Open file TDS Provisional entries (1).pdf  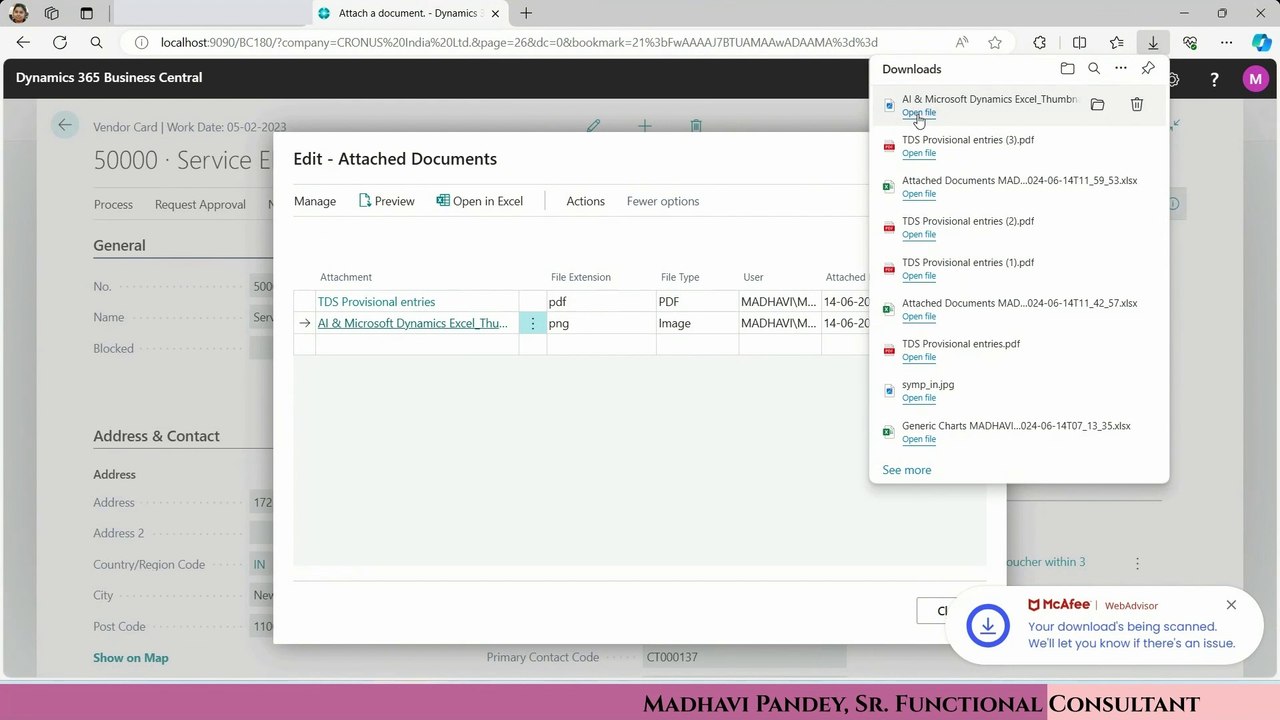point(919,276)
